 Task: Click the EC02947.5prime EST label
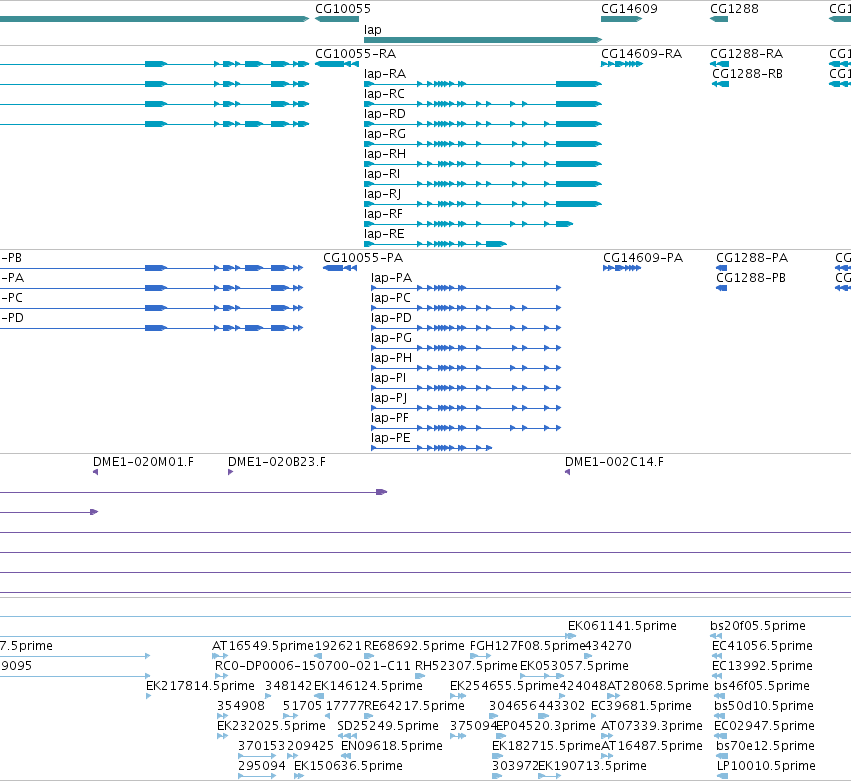pyautogui.click(x=766, y=726)
